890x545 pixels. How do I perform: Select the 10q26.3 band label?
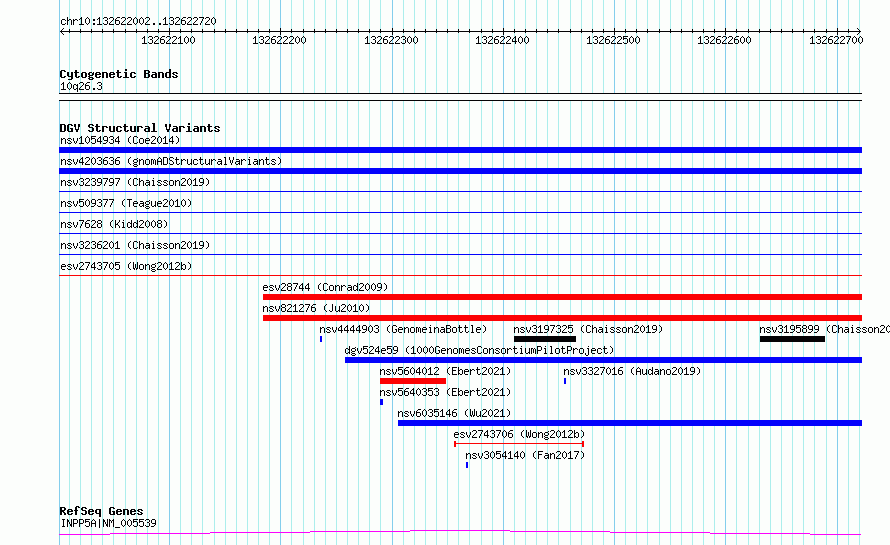(x=81, y=86)
